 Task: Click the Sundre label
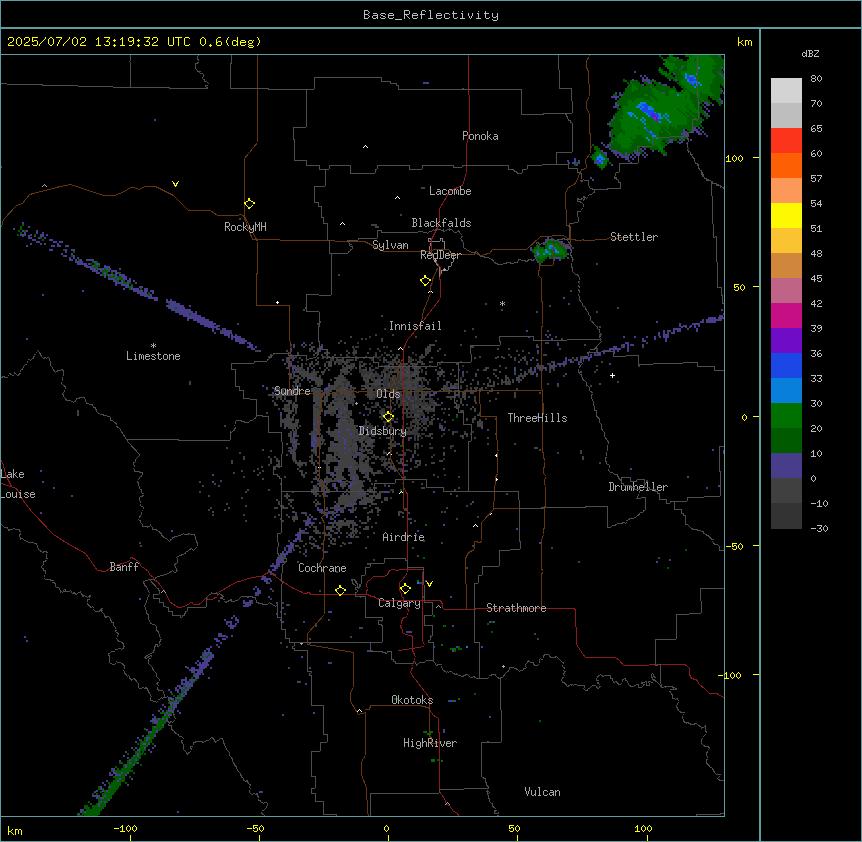coord(292,391)
